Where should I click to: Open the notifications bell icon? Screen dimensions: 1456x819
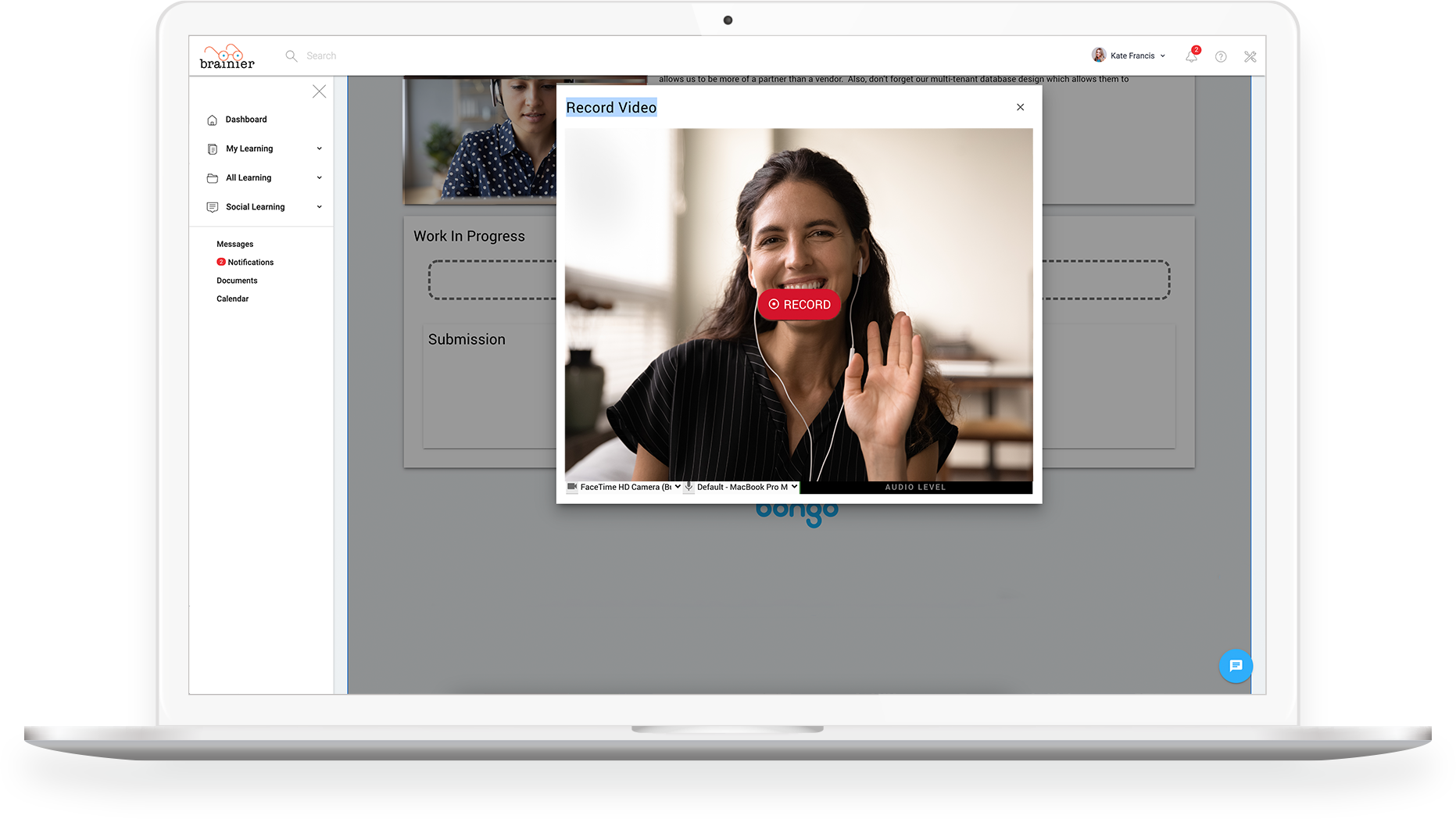point(1192,55)
